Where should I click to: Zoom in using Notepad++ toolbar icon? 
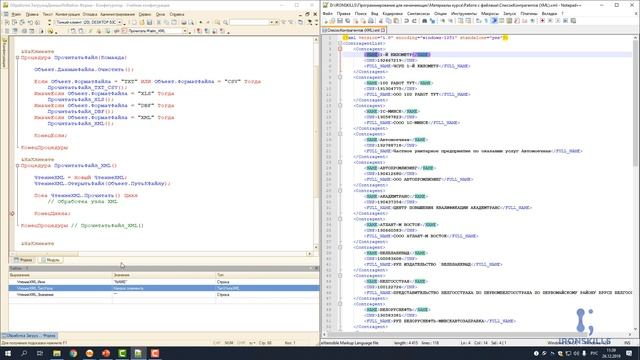(443, 21)
